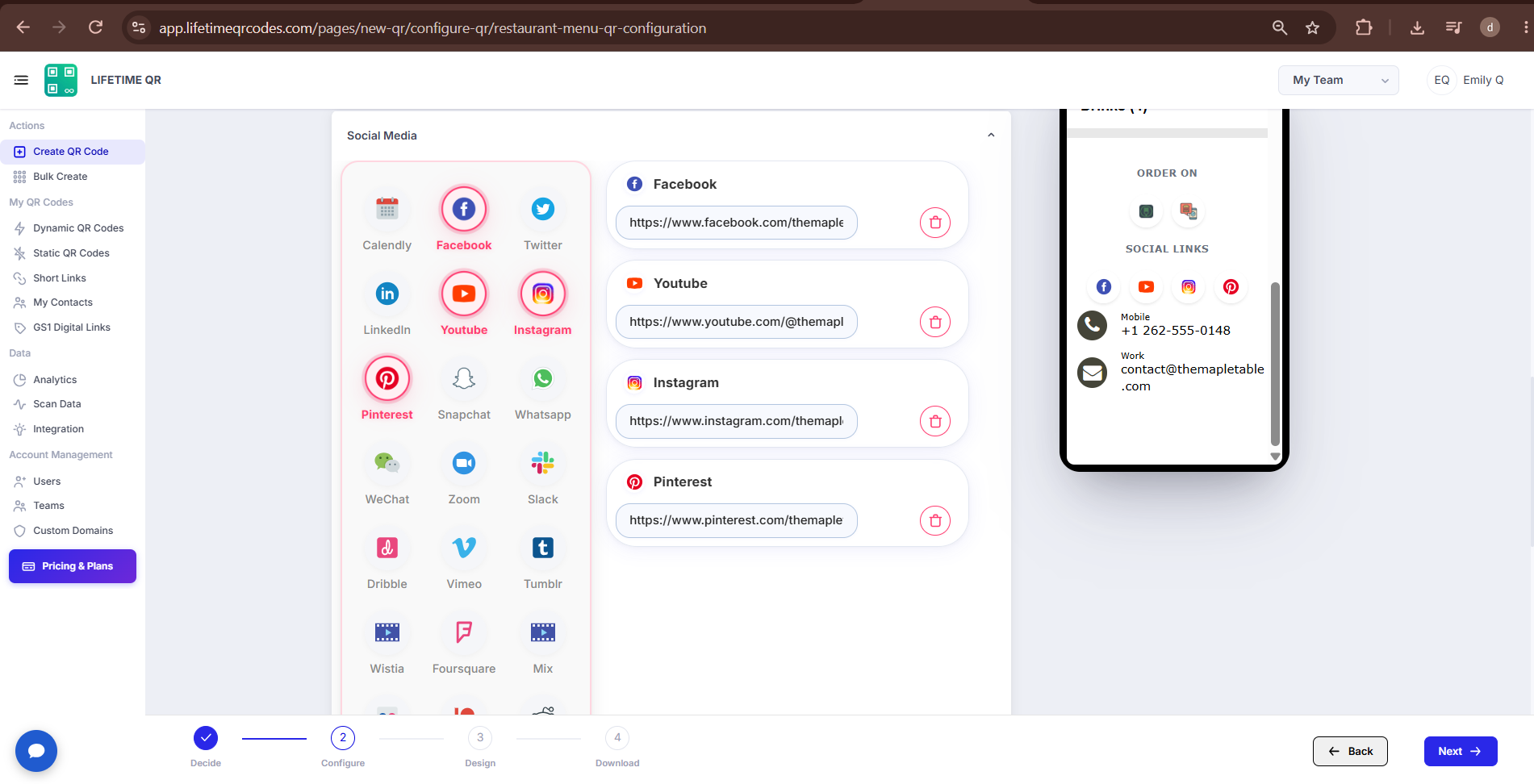This screenshot has height=784, width=1534.
Task: Select the Calendly social icon
Action: pyautogui.click(x=387, y=210)
